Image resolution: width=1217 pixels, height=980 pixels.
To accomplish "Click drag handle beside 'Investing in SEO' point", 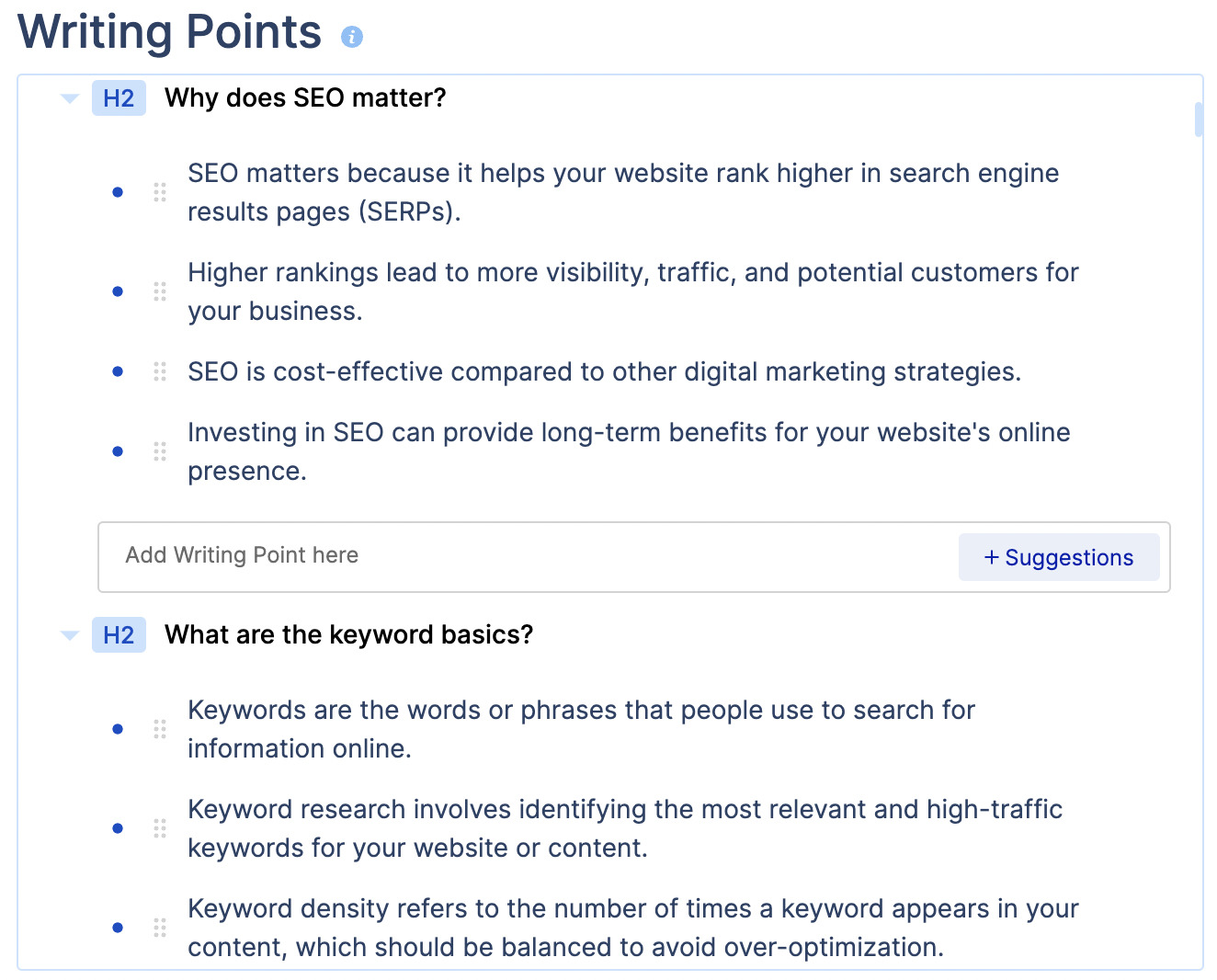I will point(160,451).
